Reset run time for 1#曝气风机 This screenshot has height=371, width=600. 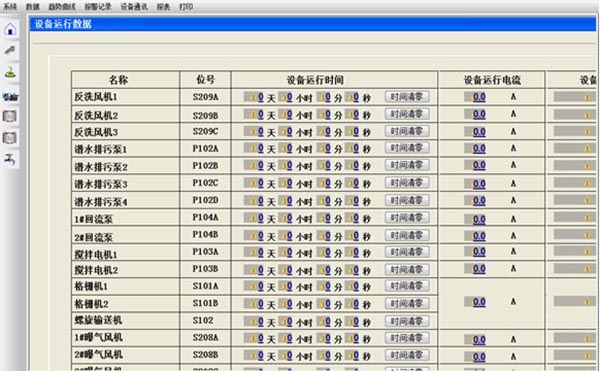point(407,338)
